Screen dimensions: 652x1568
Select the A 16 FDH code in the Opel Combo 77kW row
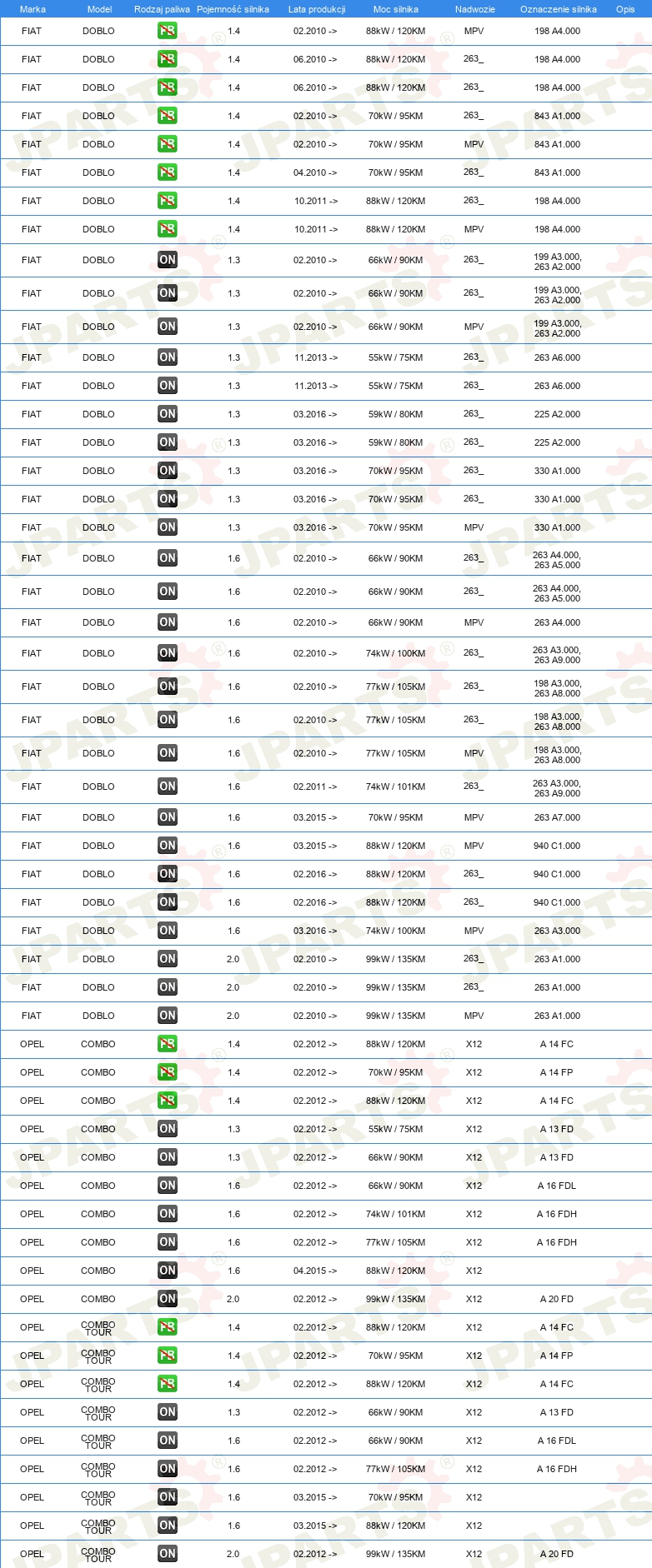pos(557,1242)
